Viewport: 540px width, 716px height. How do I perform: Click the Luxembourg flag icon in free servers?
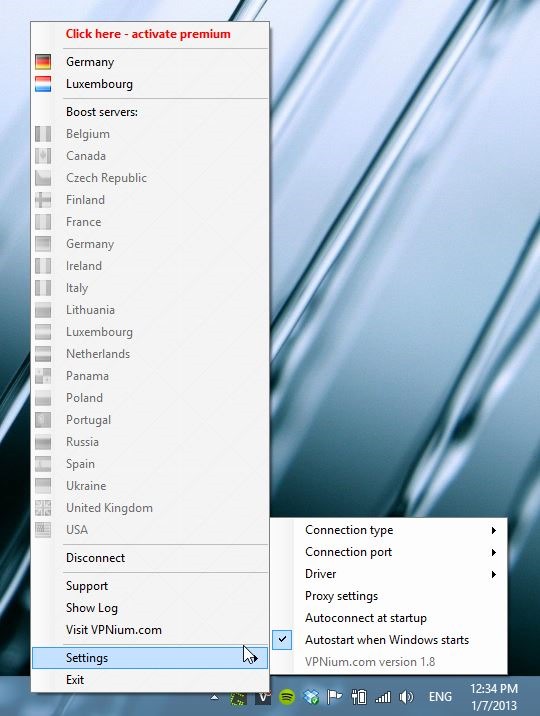pyautogui.click(x=43, y=84)
